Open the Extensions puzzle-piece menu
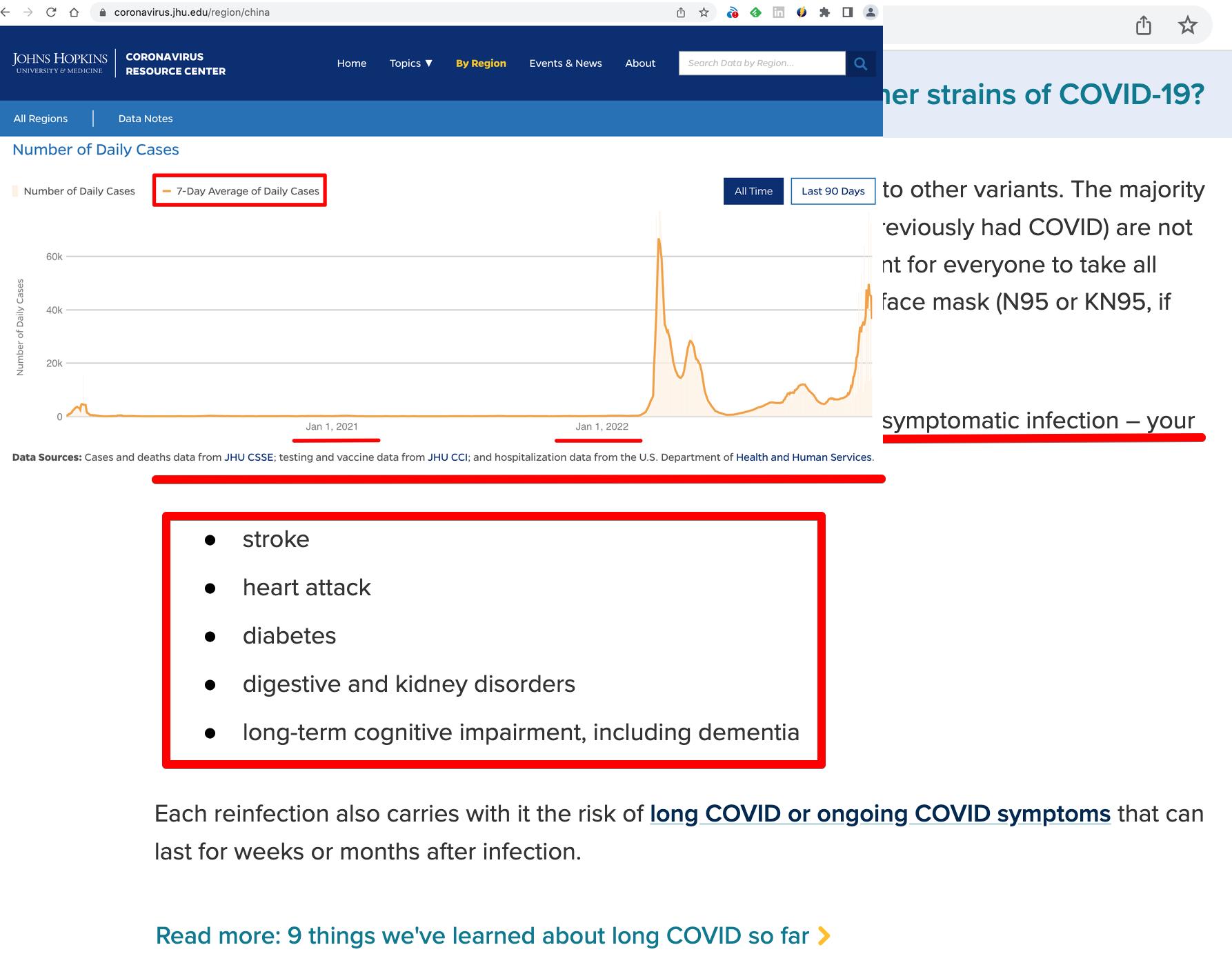 [x=824, y=12]
